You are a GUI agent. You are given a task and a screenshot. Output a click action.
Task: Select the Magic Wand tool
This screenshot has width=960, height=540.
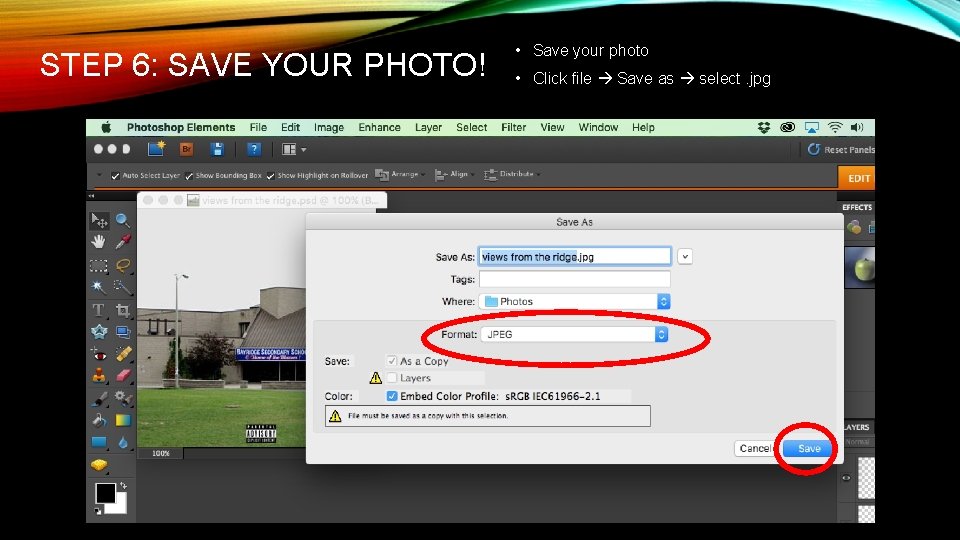(99, 287)
